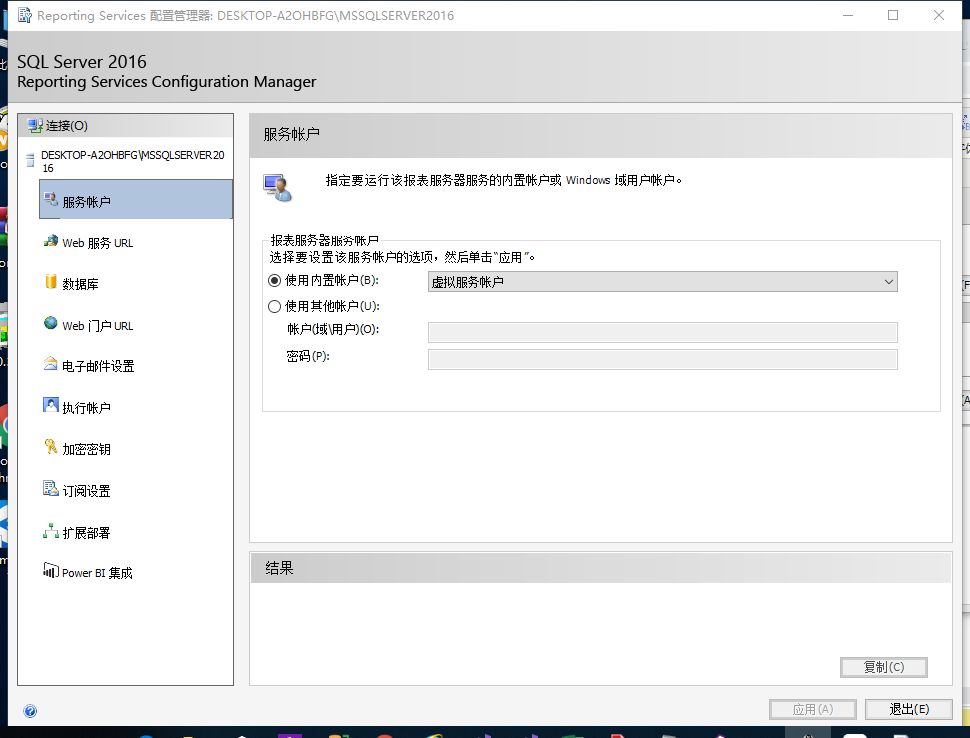Open the 虚拟服务帐户 built-in account dropdown
Screen dimensions: 970x738
pyautogui.click(x=663, y=282)
